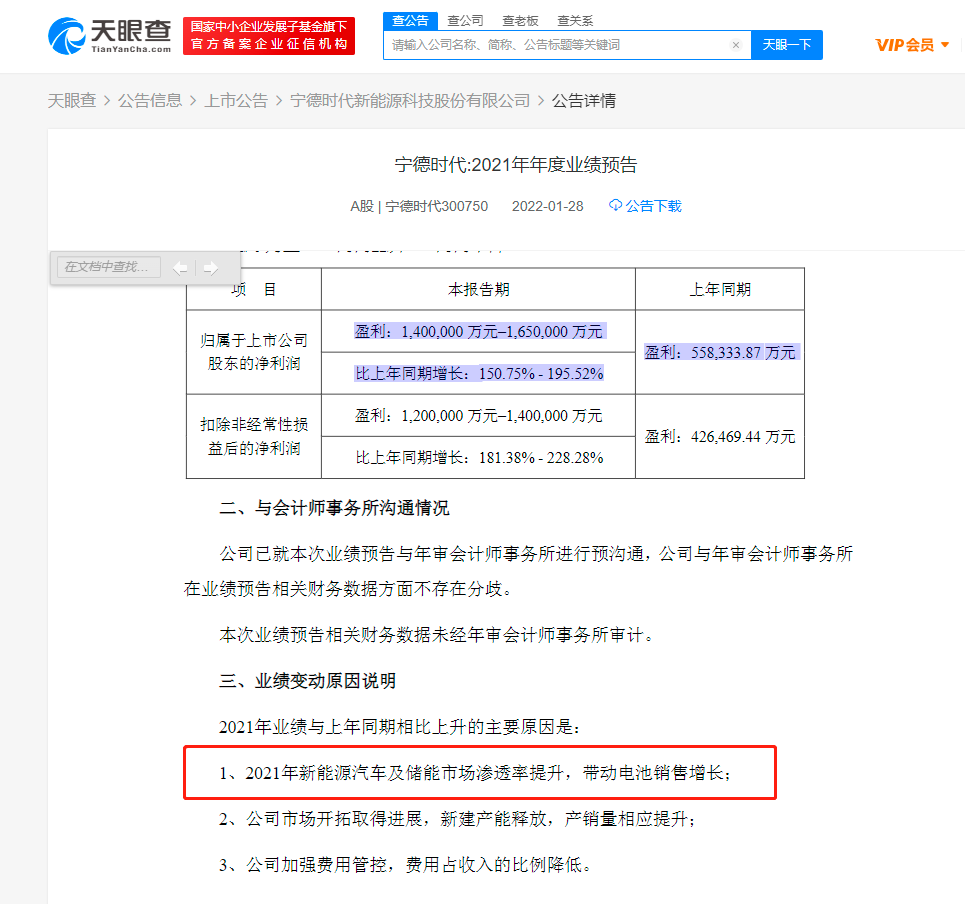Image resolution: width=965 pixels, height=904 pixels.
Task: Click the date 2022-01-28
Action: pyautogui.click(x=548, y=206)
